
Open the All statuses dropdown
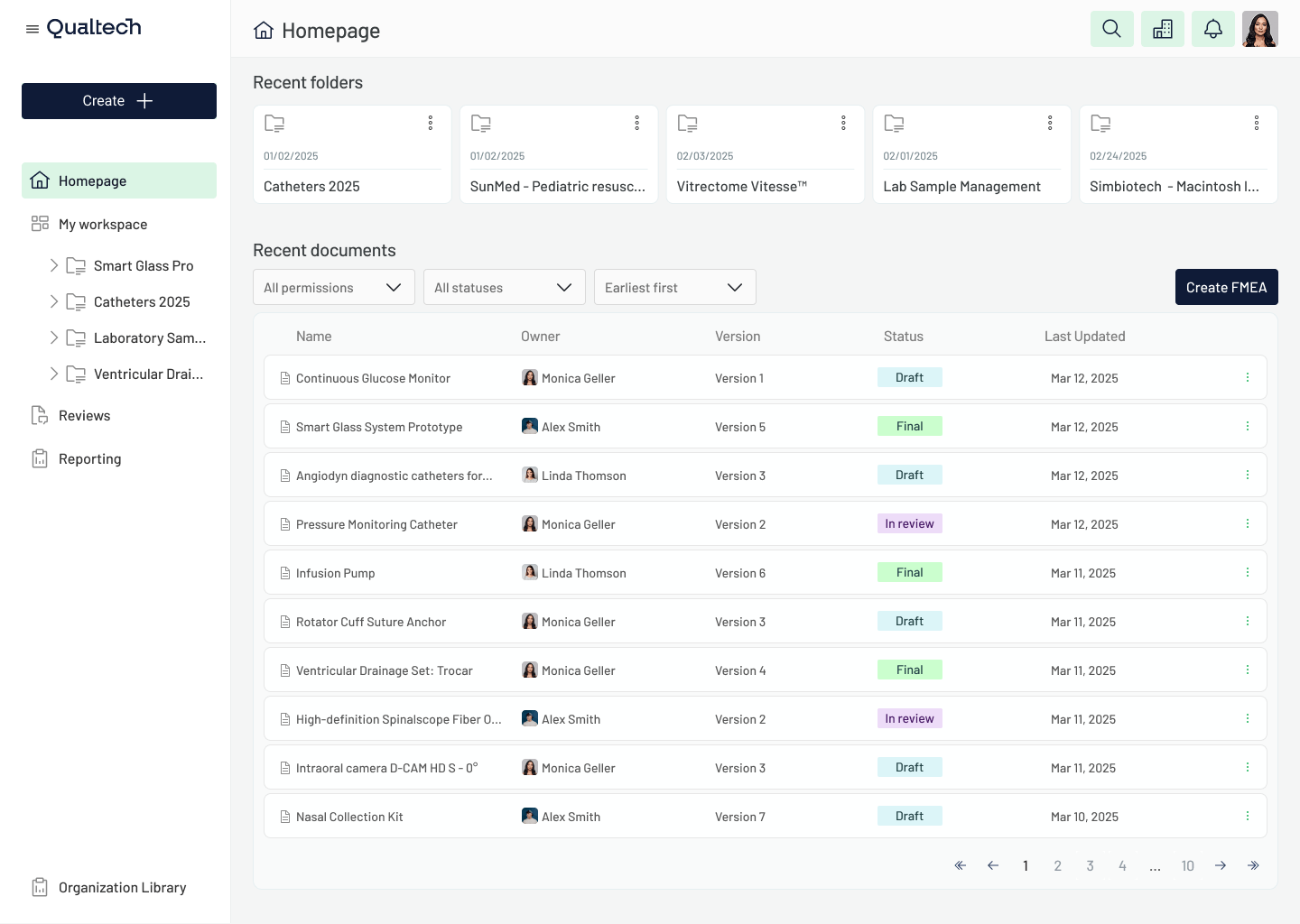point(504,287)
